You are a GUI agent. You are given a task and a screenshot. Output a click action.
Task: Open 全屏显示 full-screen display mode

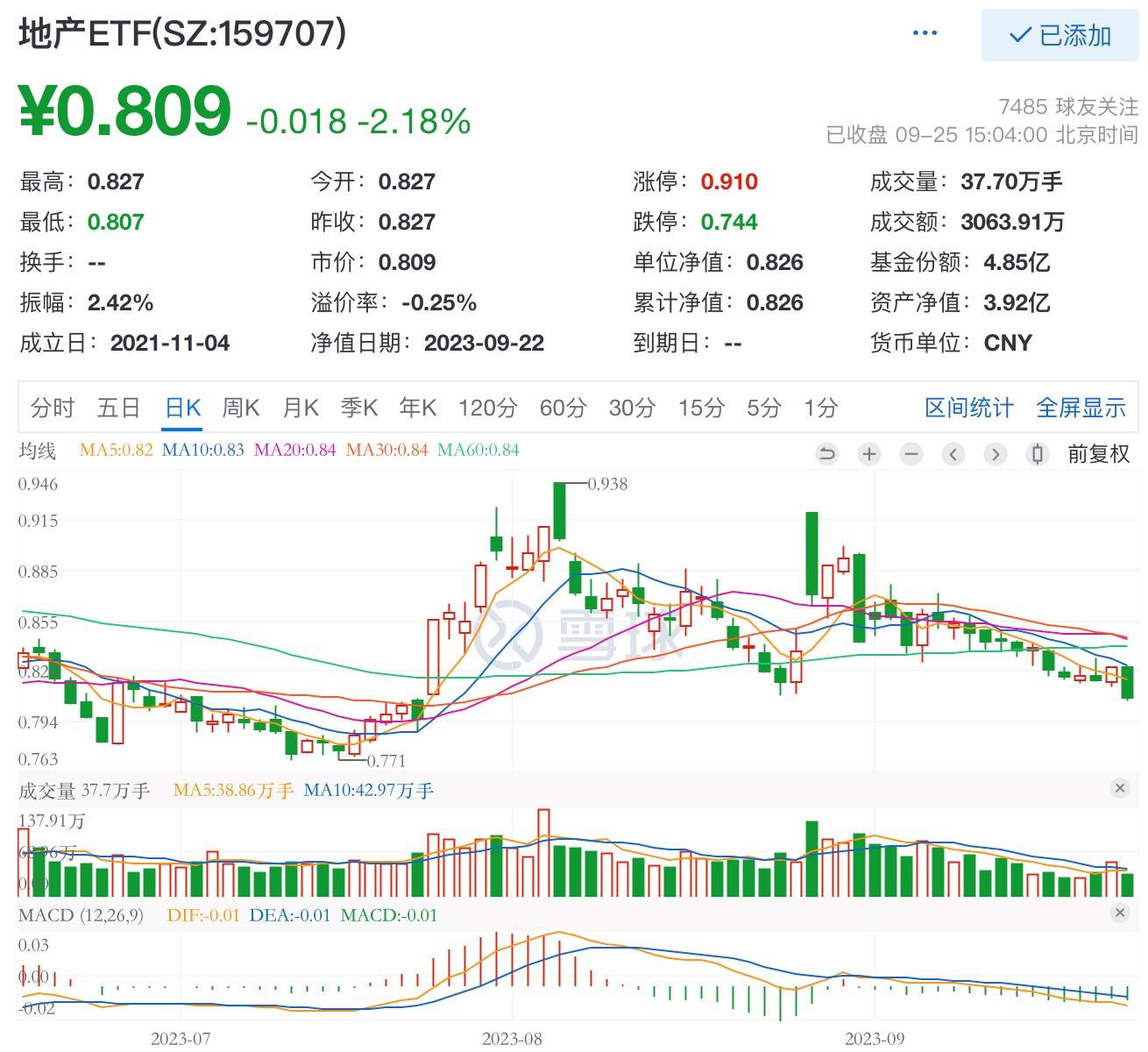(x=1082, y=407)
